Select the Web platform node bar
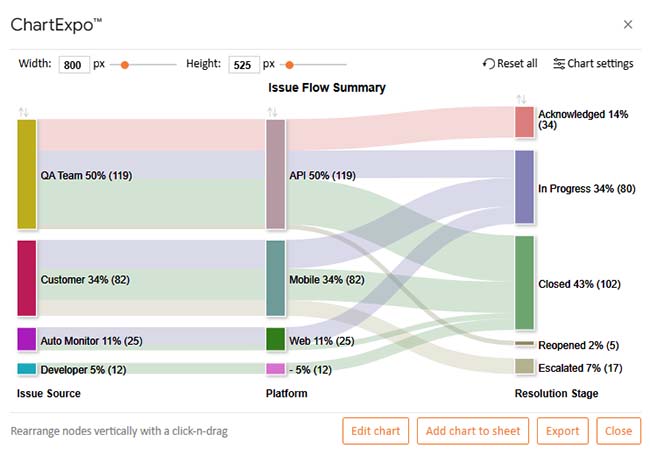The image size is (650, 468). point(276,339)
